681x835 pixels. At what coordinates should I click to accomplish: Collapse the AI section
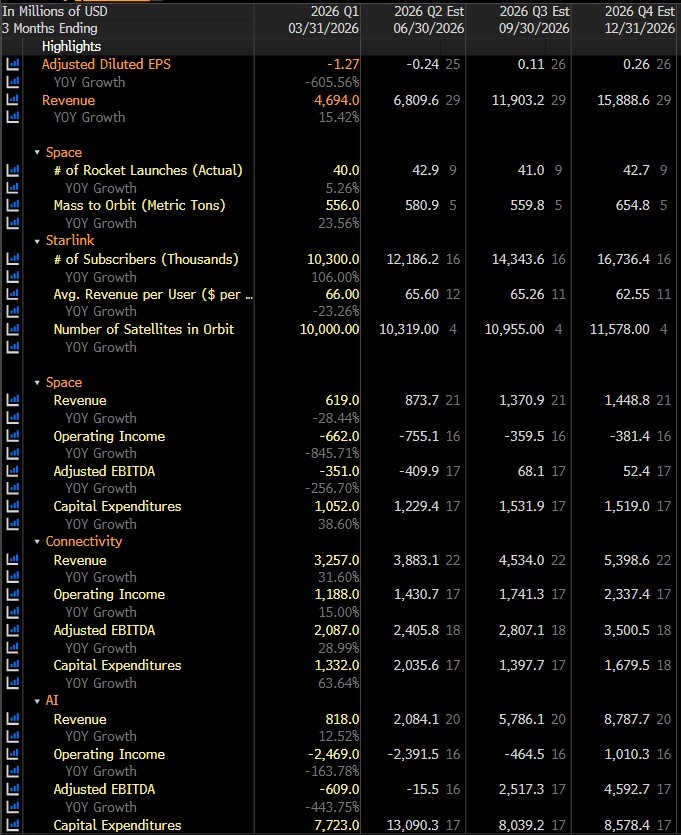(x=37, y=701)
